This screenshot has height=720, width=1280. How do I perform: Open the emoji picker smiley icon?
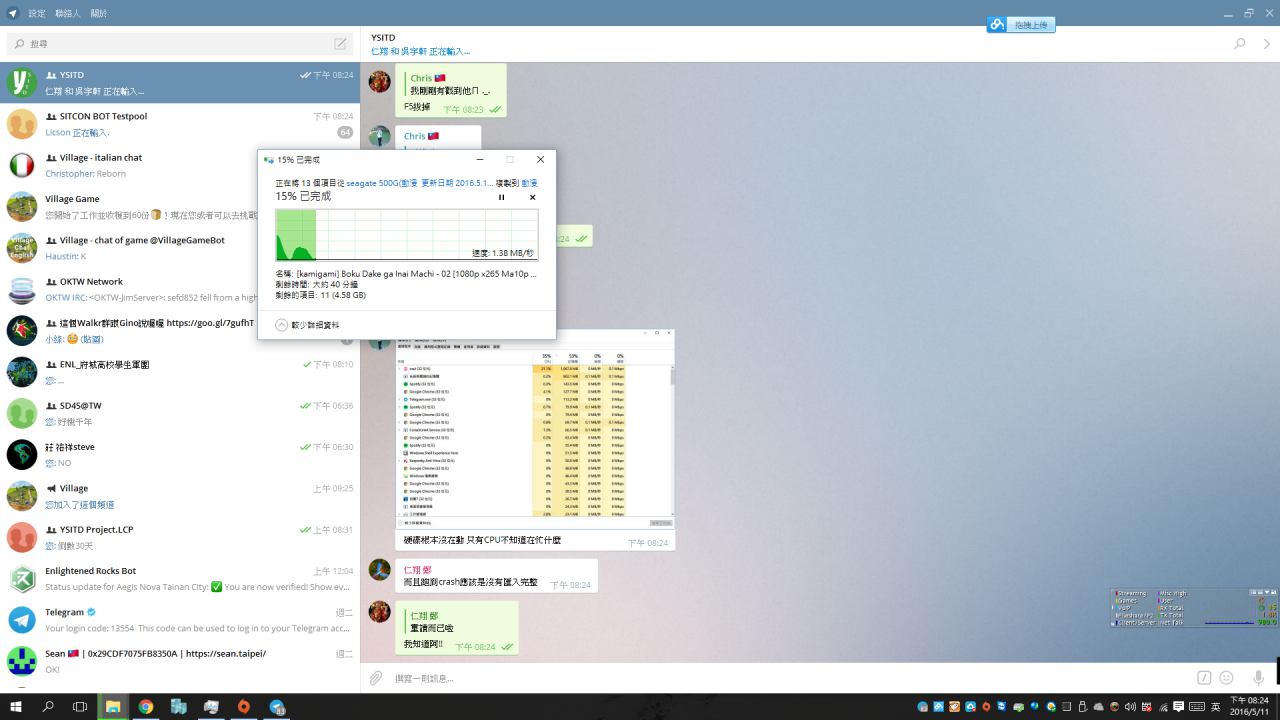click(1226, 678)
